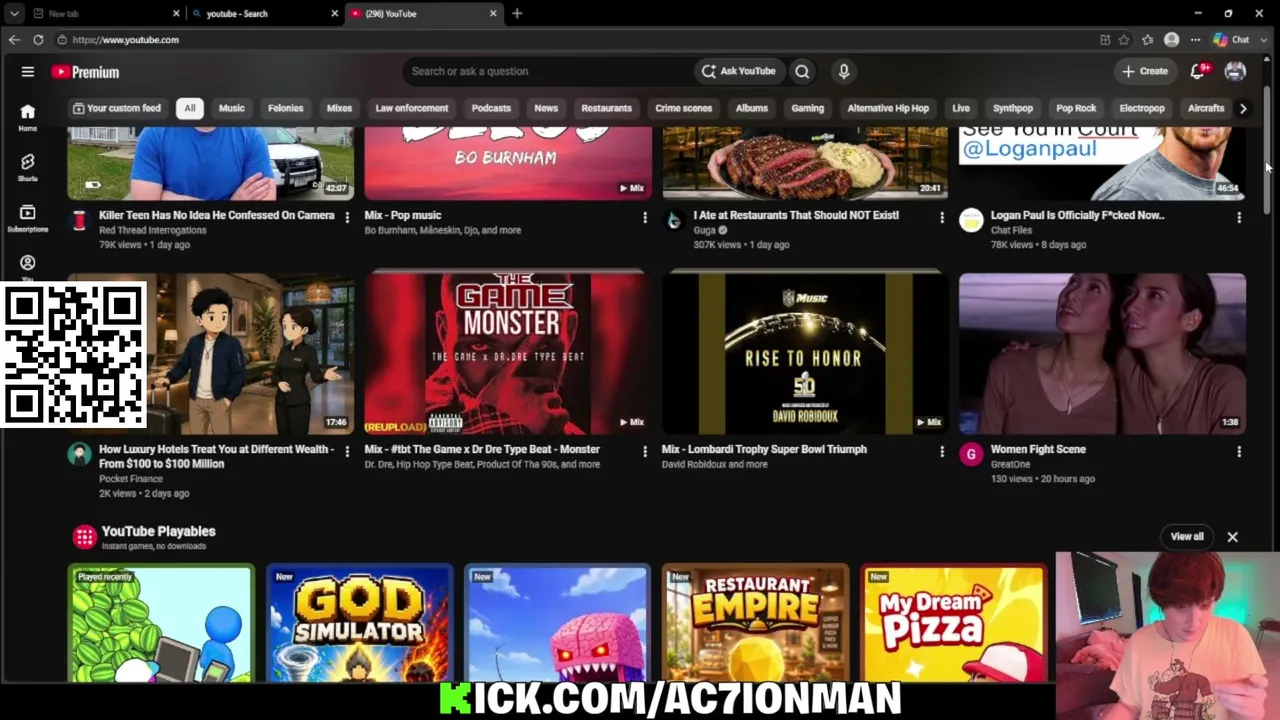Image resolution: width=1280 pixels, height=720 pixels.
Task: Open more options for Guga restaurants video
Action: tap(941, 217)
